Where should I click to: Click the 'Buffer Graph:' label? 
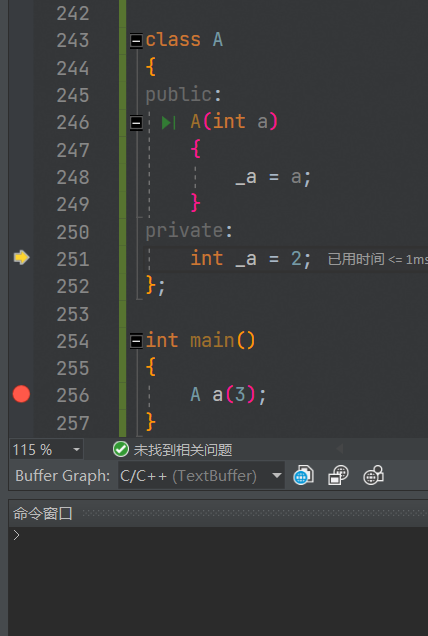[62, 476]
